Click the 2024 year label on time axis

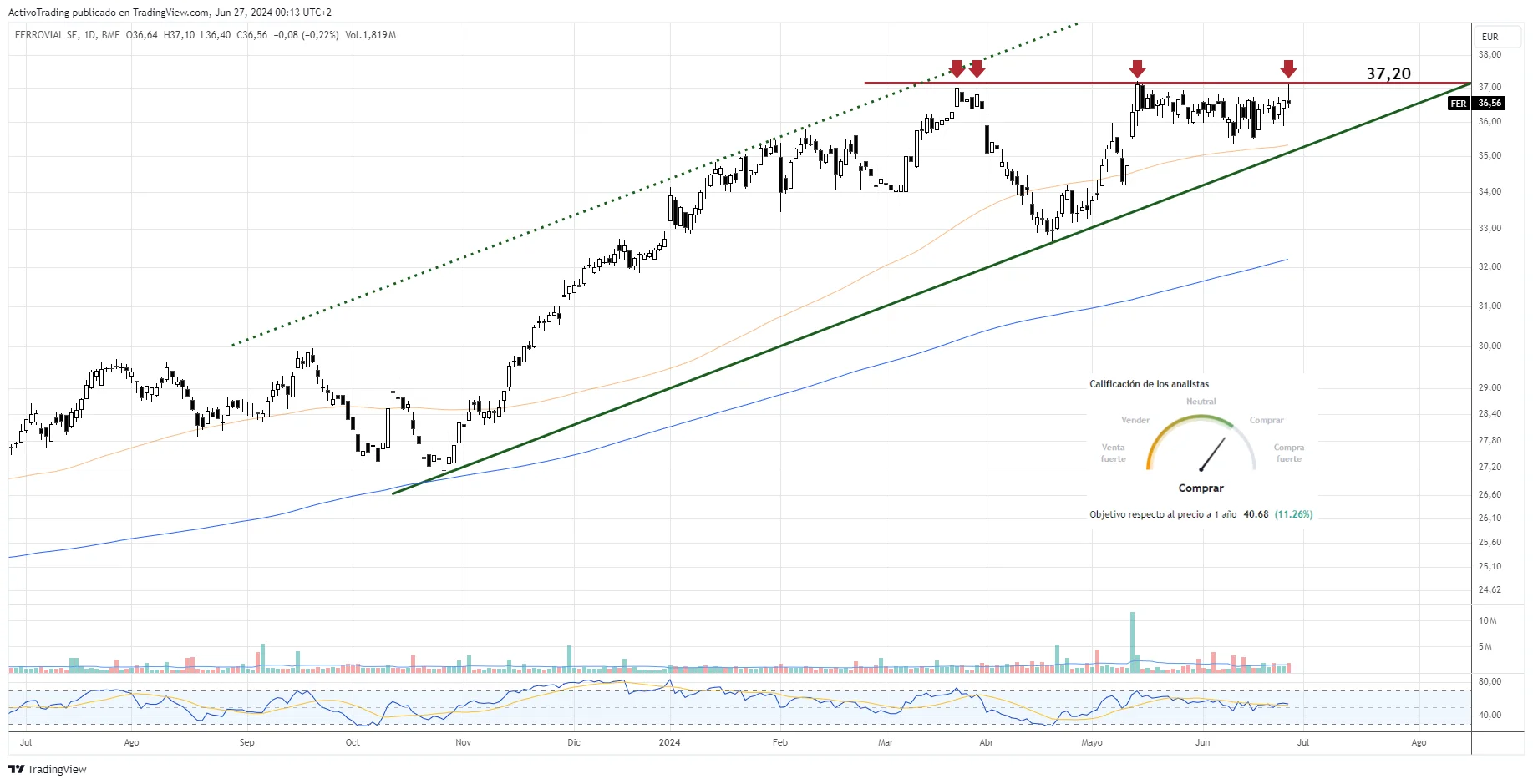(x=669, y=742)
